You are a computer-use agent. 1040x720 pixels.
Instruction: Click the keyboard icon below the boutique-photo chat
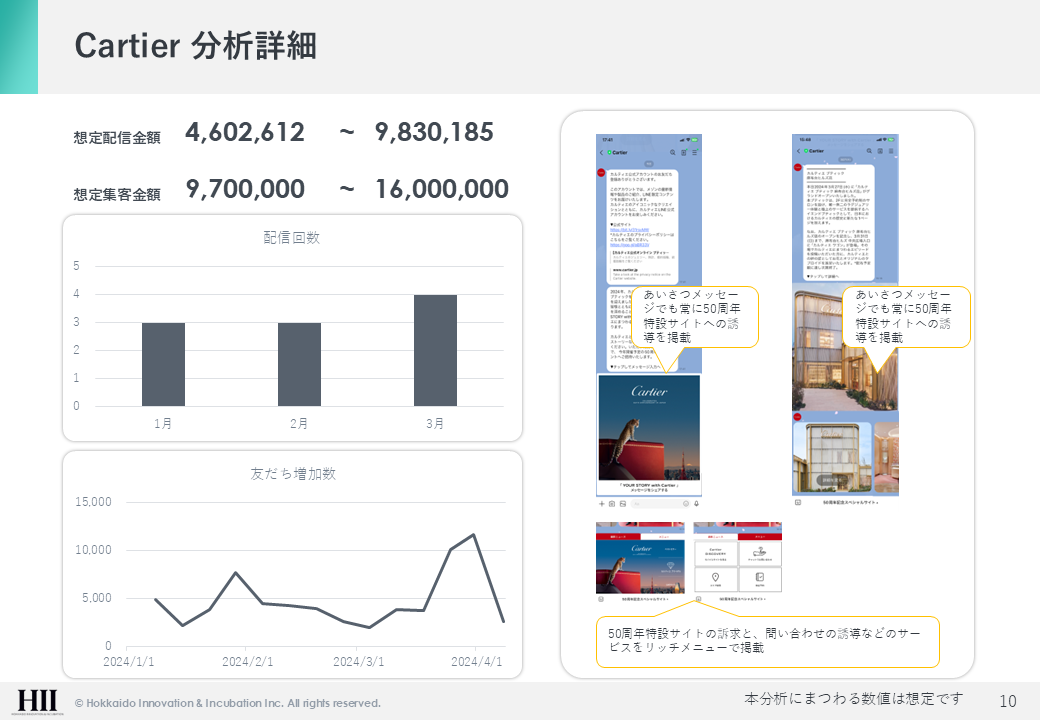(x=798, y=503)
